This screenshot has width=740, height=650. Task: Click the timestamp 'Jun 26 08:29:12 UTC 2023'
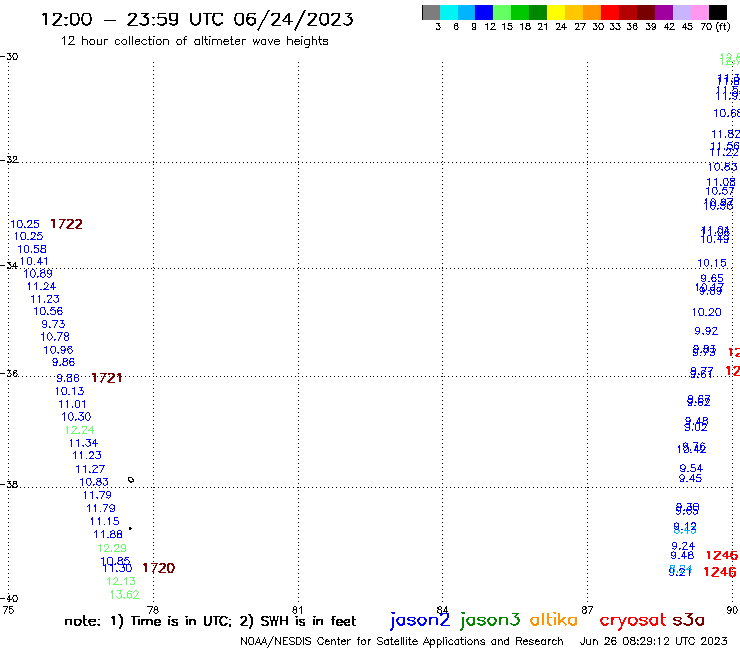pos(654,641)
